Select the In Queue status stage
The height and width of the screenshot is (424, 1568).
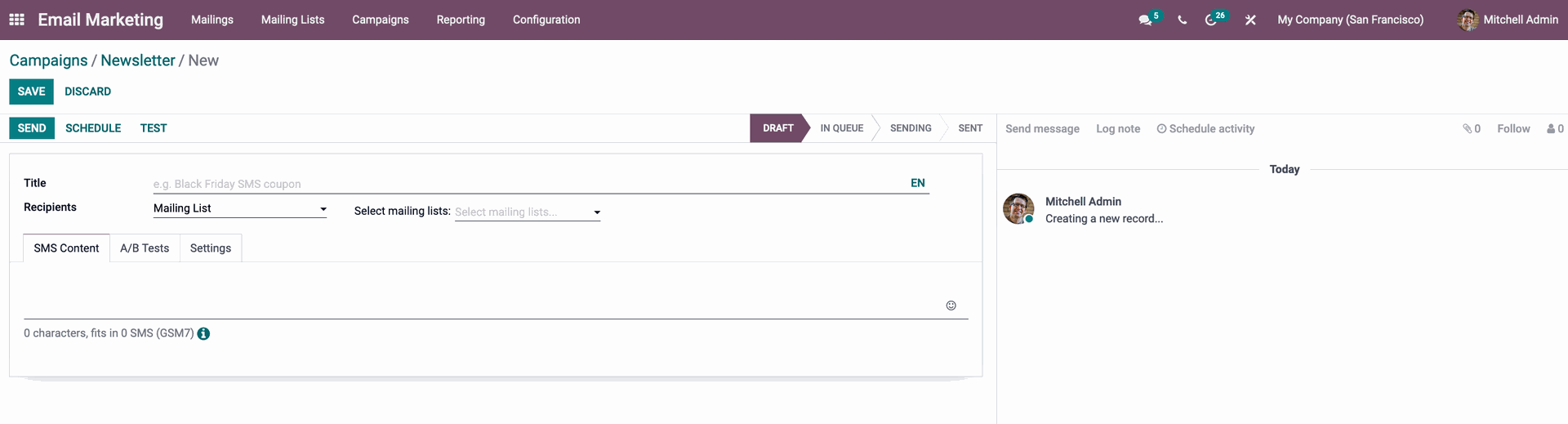click(841, 128)
